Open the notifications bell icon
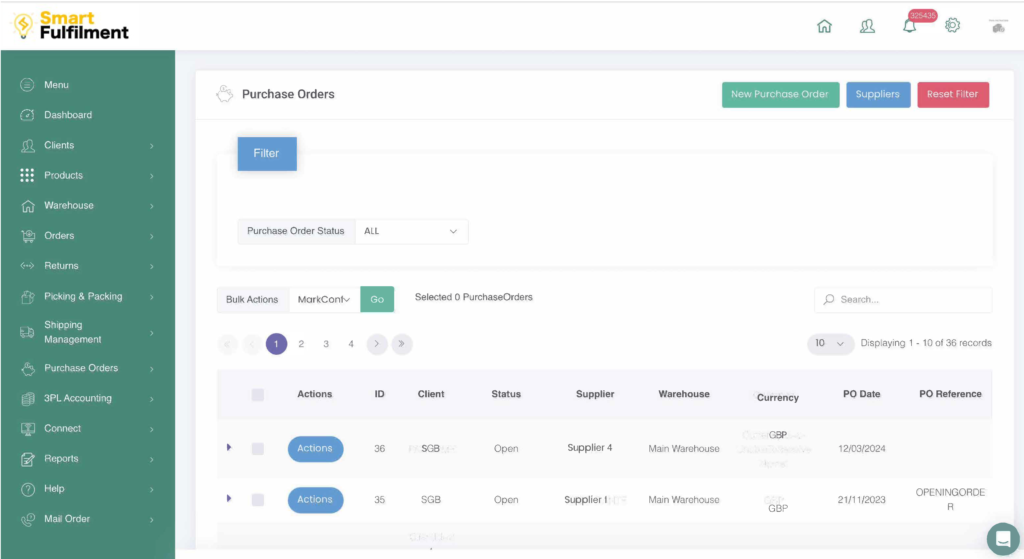1024x559 pixels. pos(909,26)
